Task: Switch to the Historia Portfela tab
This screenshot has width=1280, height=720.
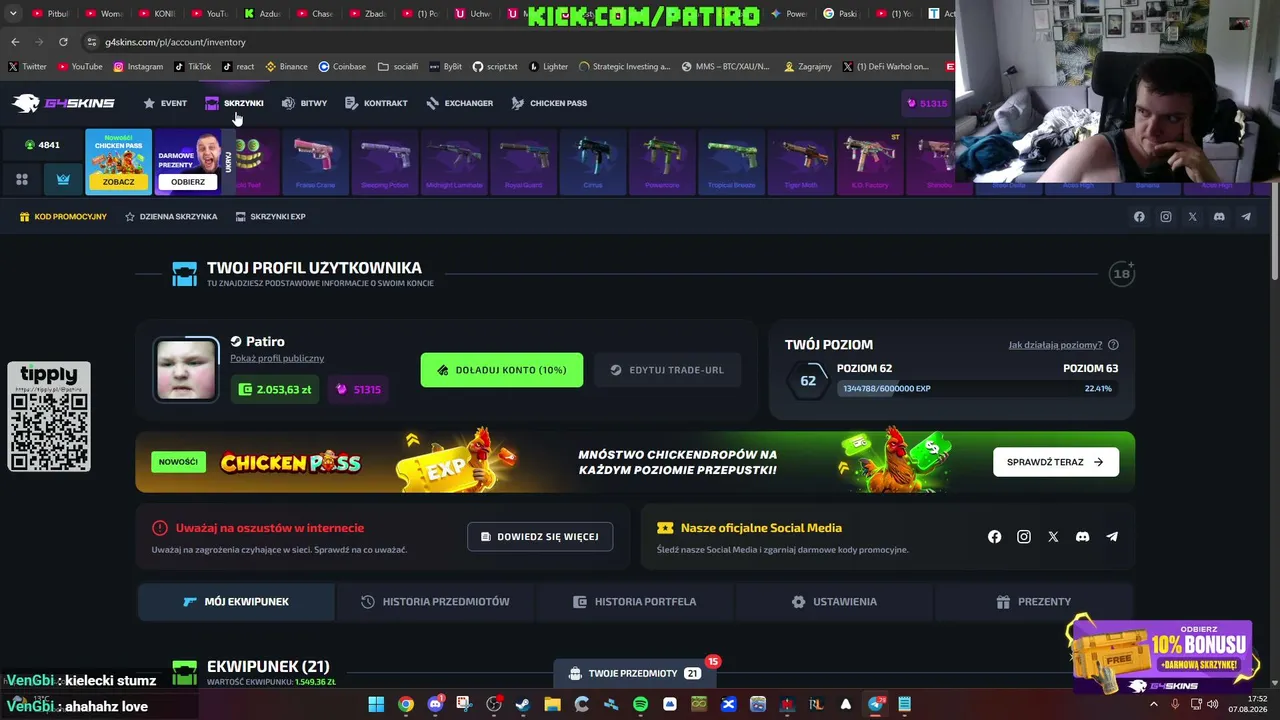Action: click(635, 602)
